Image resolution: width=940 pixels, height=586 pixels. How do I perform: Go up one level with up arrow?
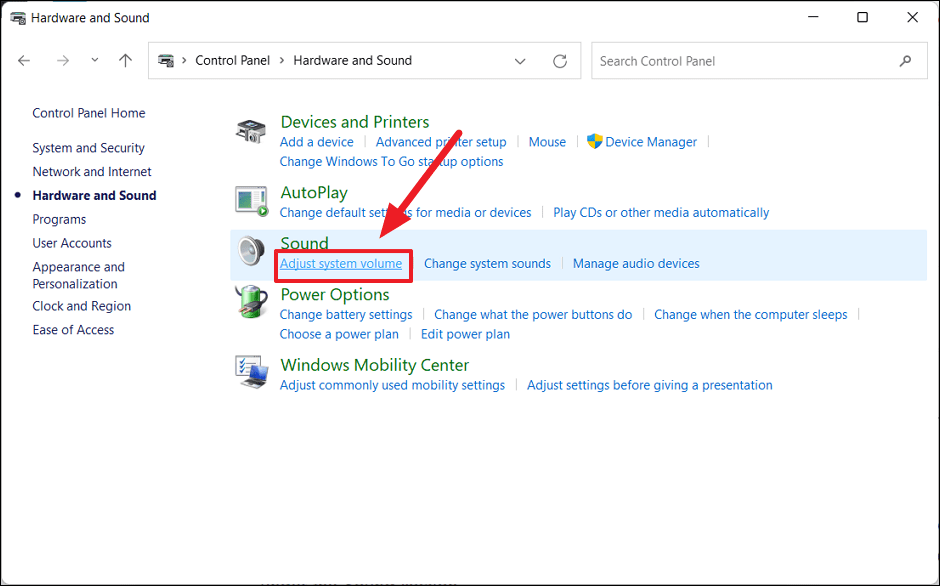tap(125, 61)
